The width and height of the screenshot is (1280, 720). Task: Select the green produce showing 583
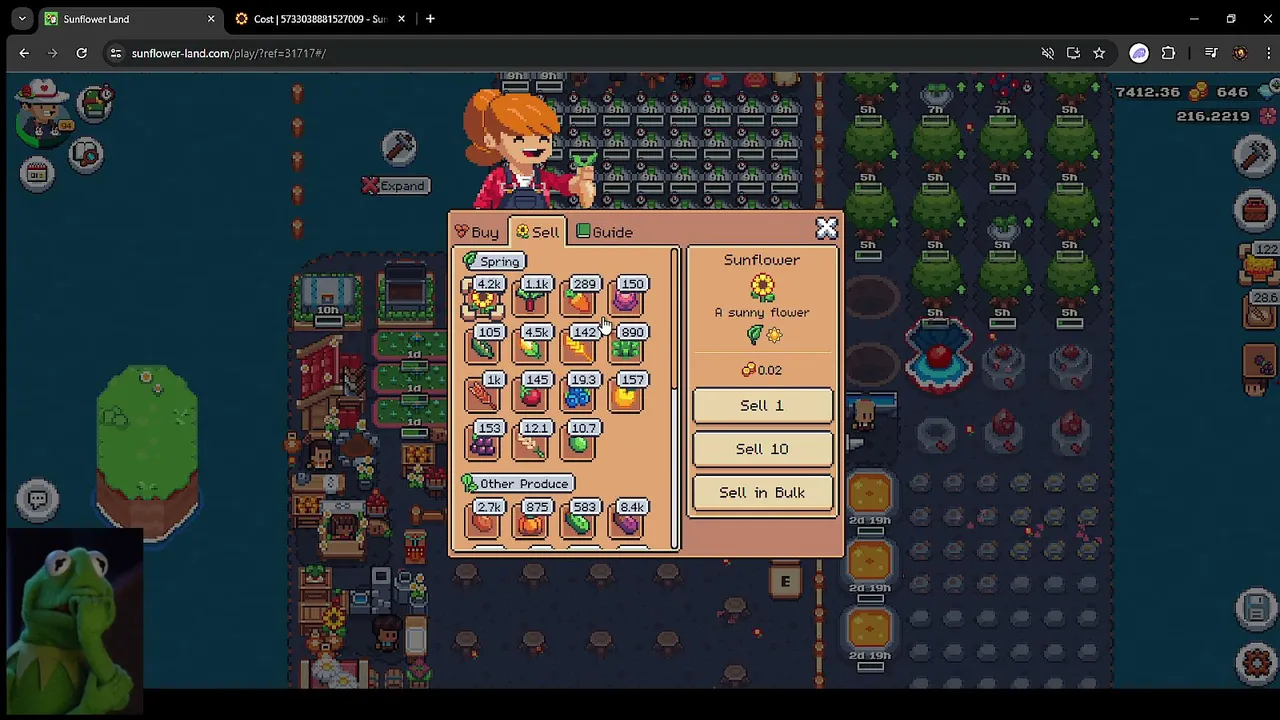[580, 521]
